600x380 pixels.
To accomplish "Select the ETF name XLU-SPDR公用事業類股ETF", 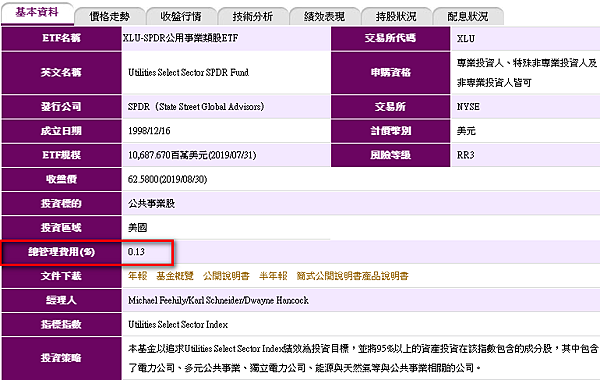I will 181,38.
